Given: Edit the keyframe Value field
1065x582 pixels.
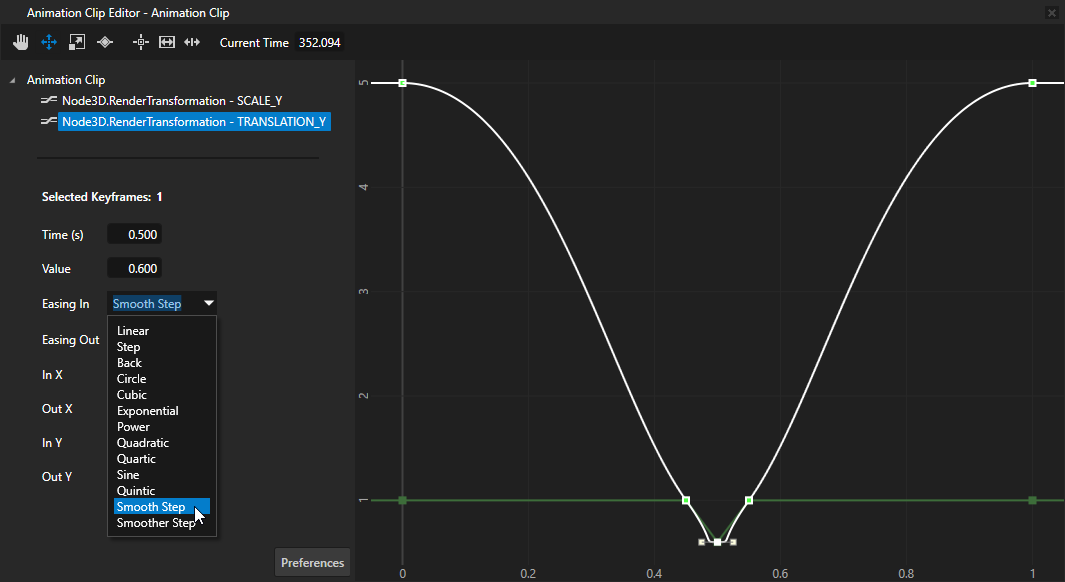Looking at the screenshot, I should pyautogui.click(x=133, y=267).
